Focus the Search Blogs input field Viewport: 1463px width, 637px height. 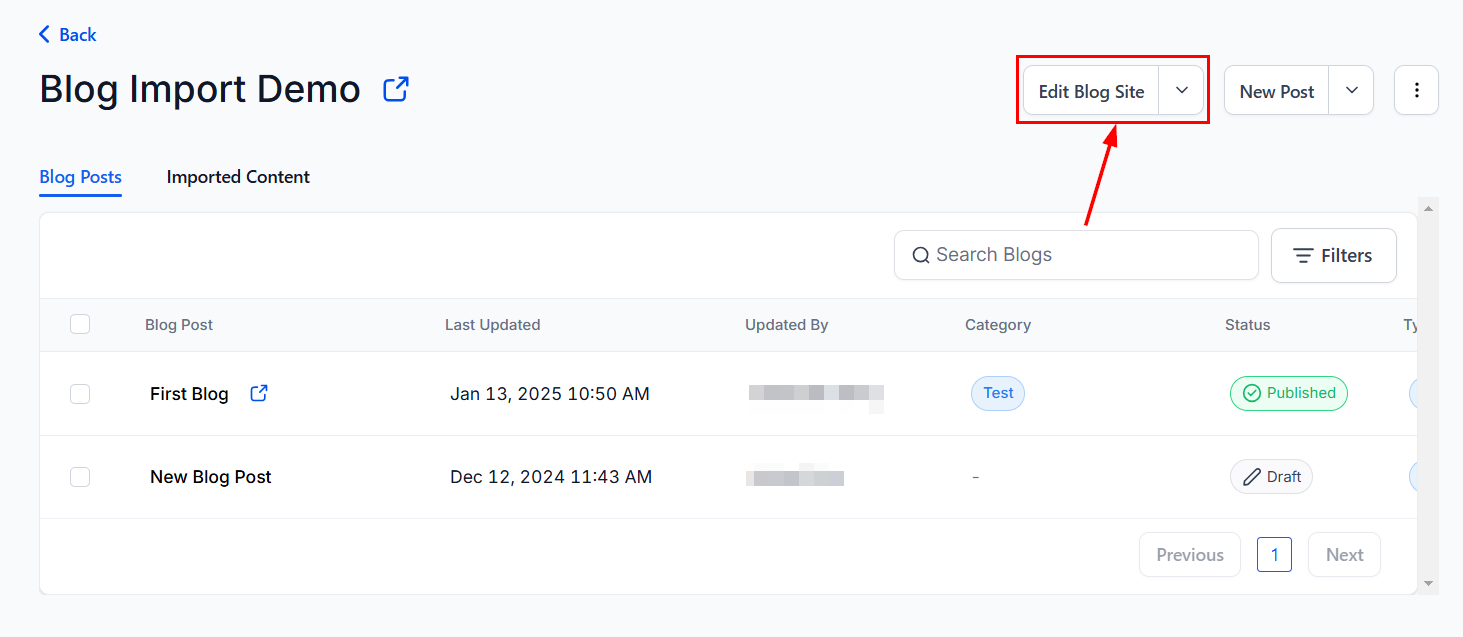(1076, 255)
